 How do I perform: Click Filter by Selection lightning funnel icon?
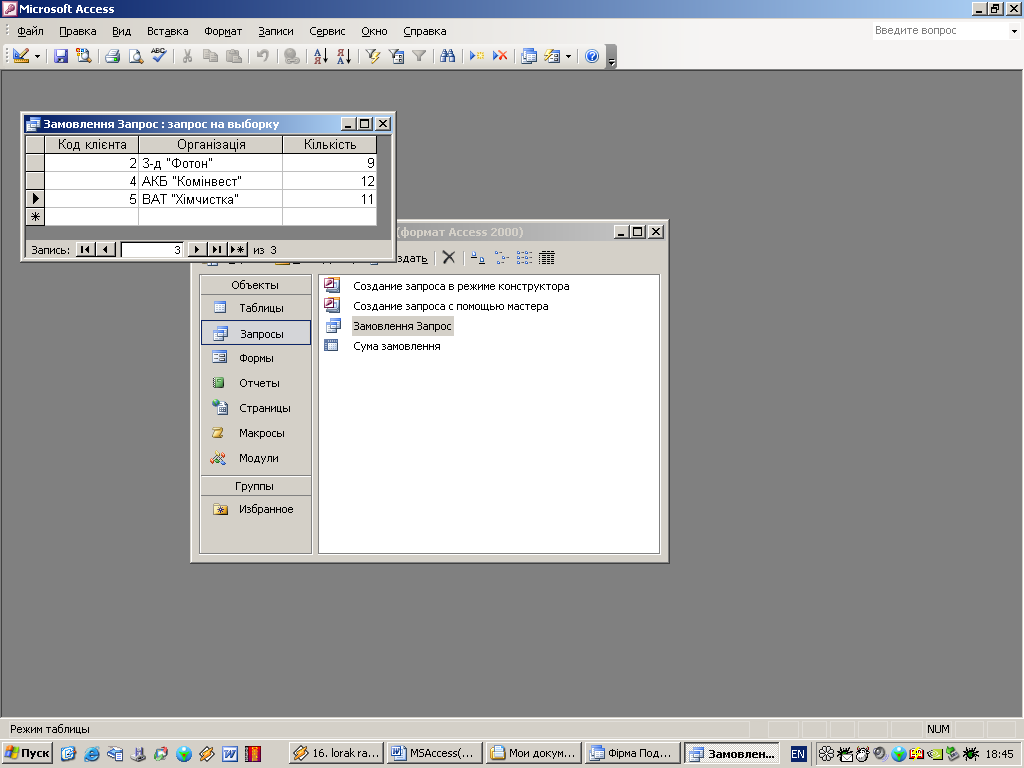pos(373,56)
